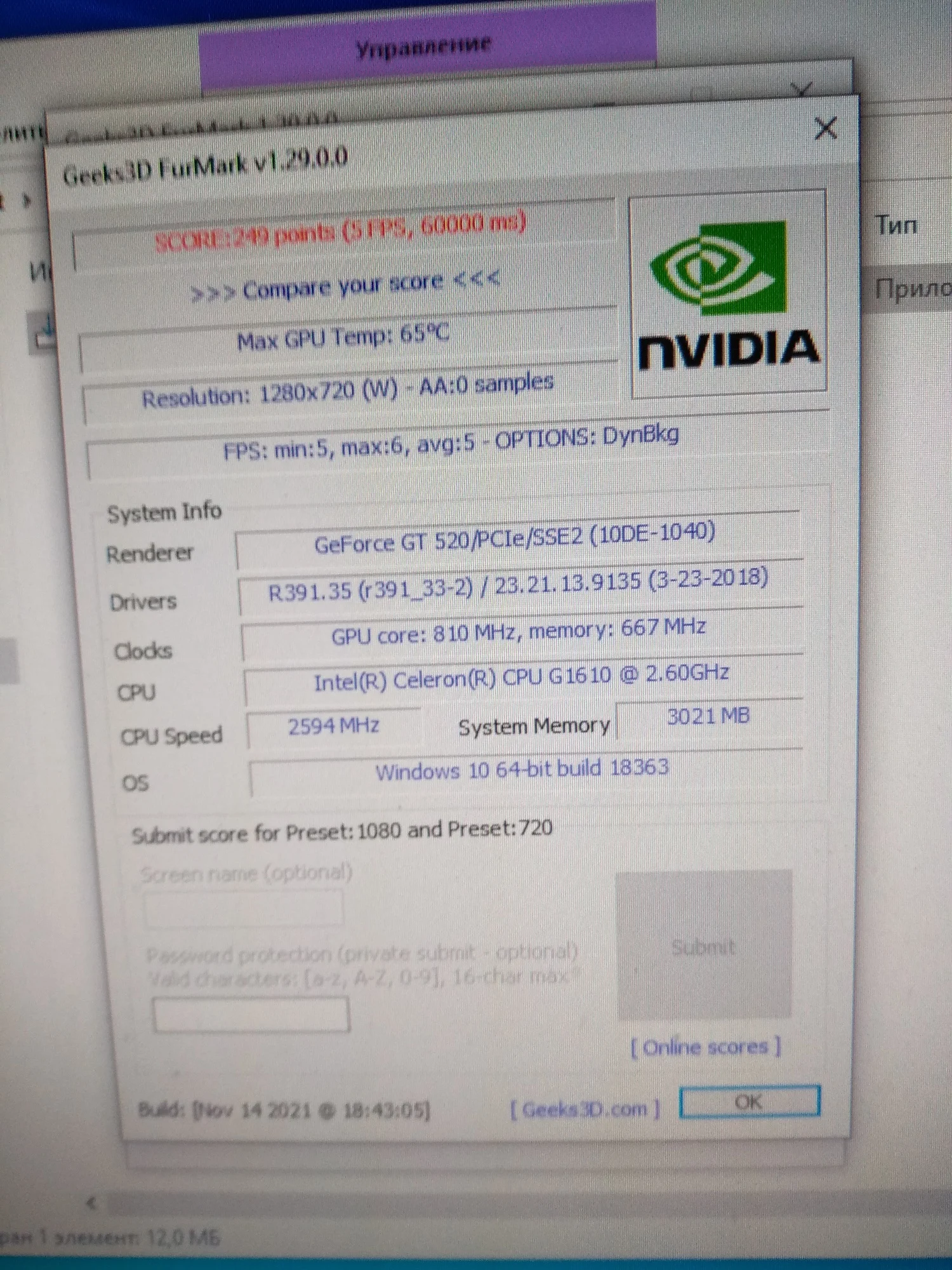Select the red SCORE: 249 points text

341,231
